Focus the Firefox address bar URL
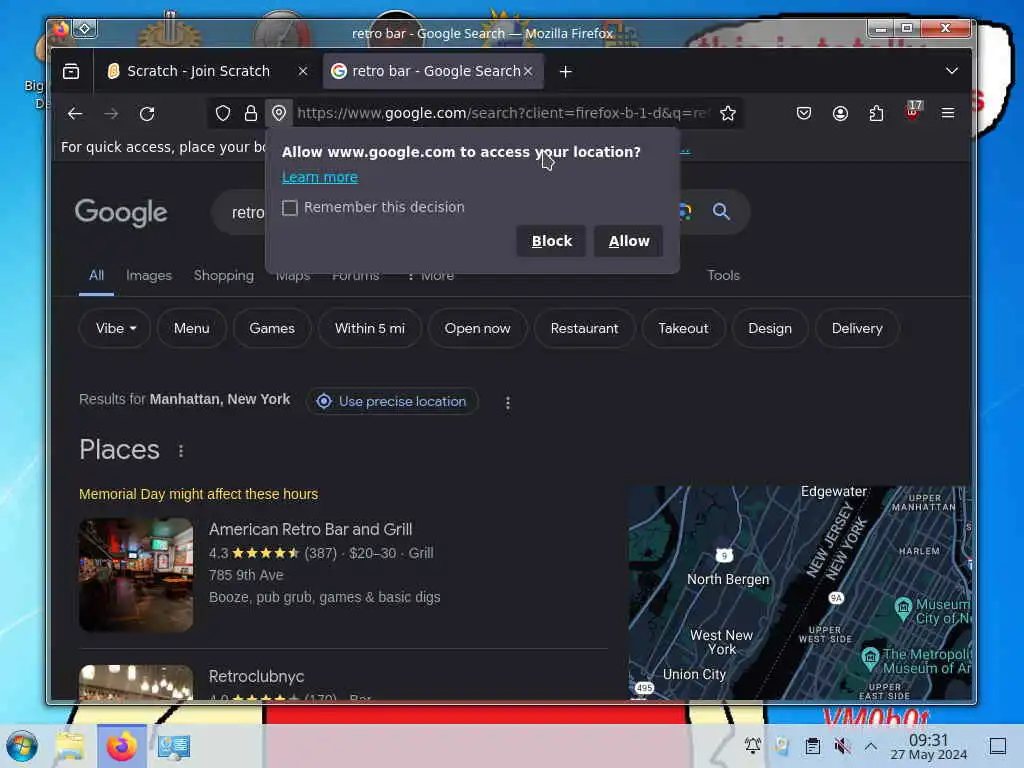 tap(503, 114)
